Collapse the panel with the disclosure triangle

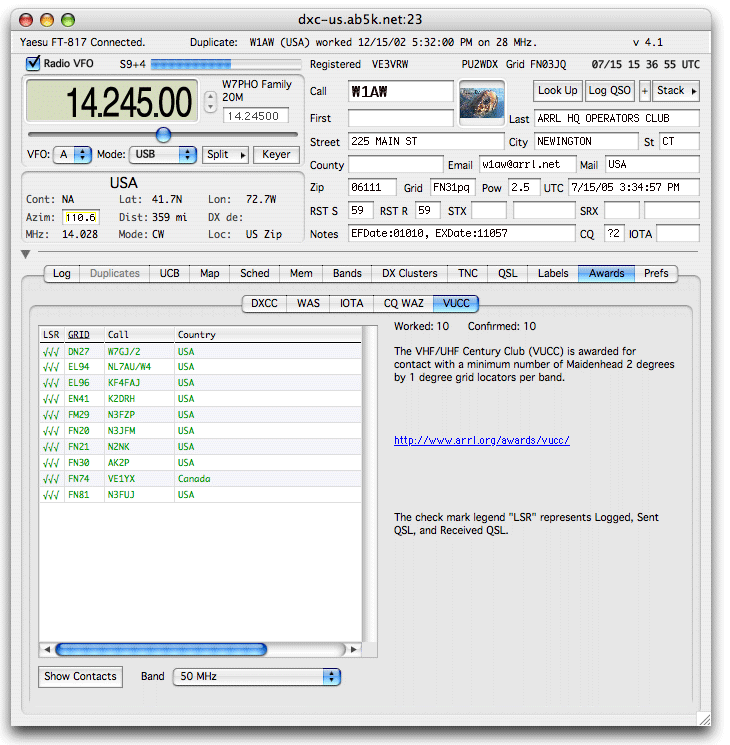click(25, 255)
